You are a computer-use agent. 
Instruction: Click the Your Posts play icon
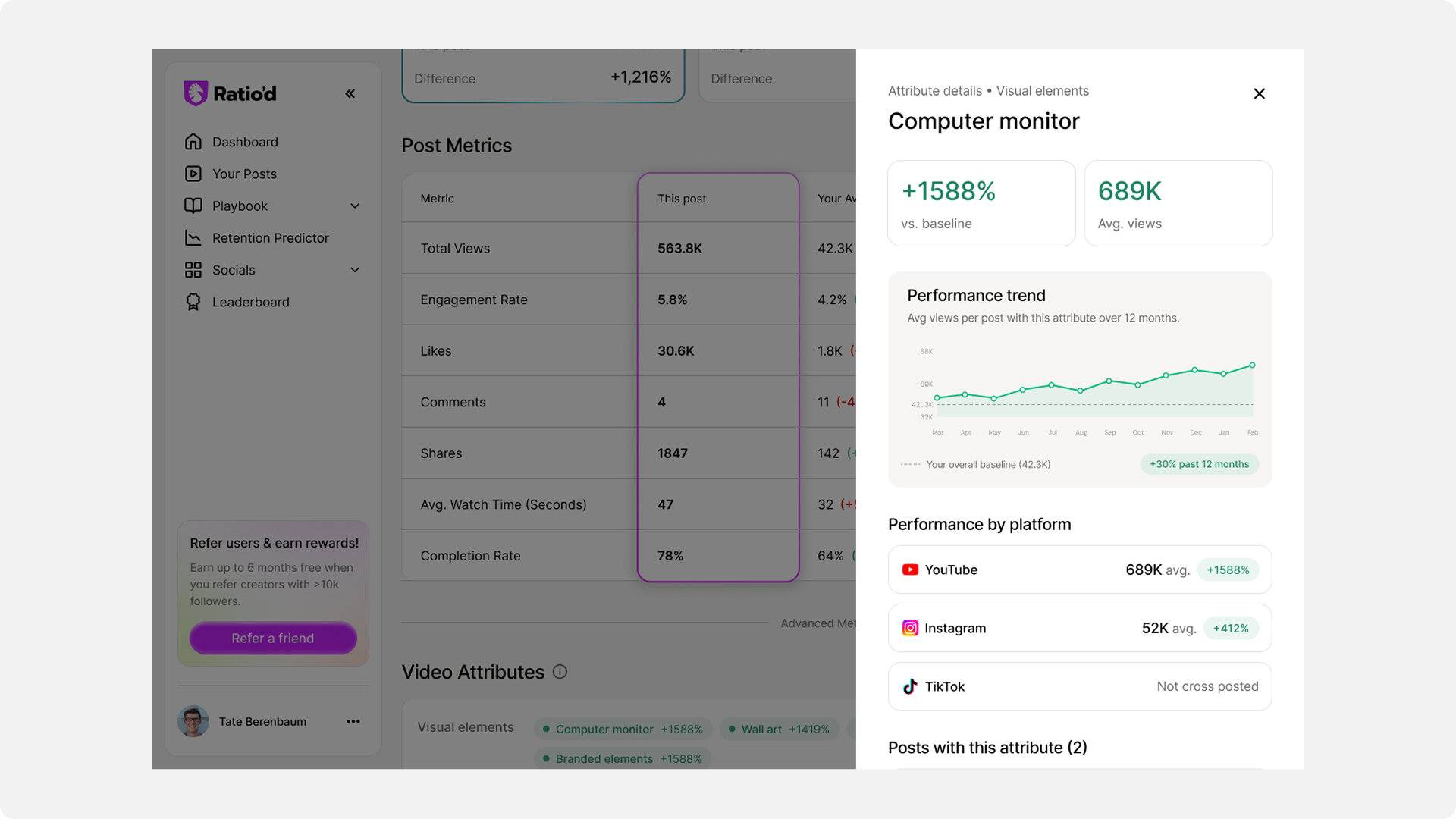[x=193, y=174]
